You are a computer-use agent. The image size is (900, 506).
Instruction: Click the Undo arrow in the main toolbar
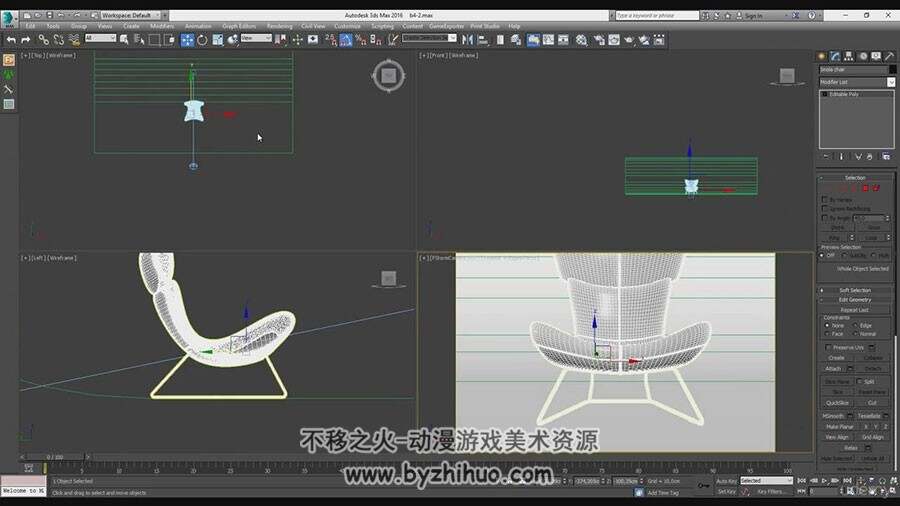coord(11,40)
